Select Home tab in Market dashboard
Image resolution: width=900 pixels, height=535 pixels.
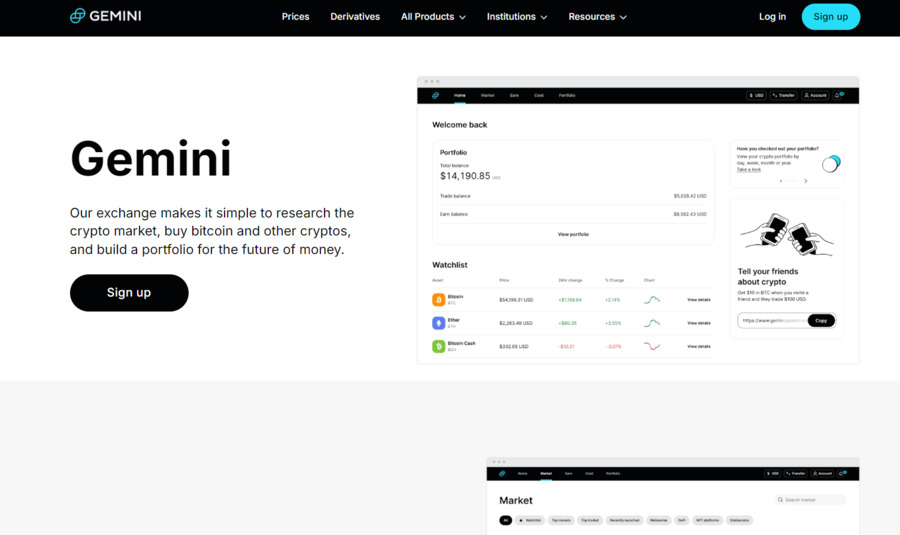(522, 474)
